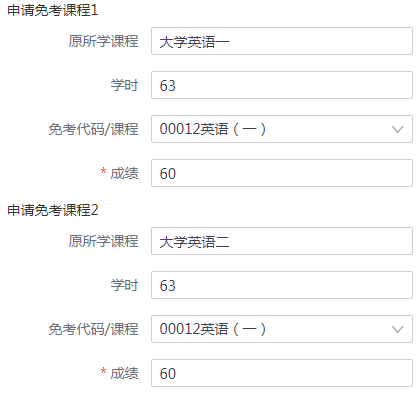Image resolution: width=418 pixels, height=394 pixels.
Task: Click the 学时 field under 申请免考课程2
Action: coord(282,285)
